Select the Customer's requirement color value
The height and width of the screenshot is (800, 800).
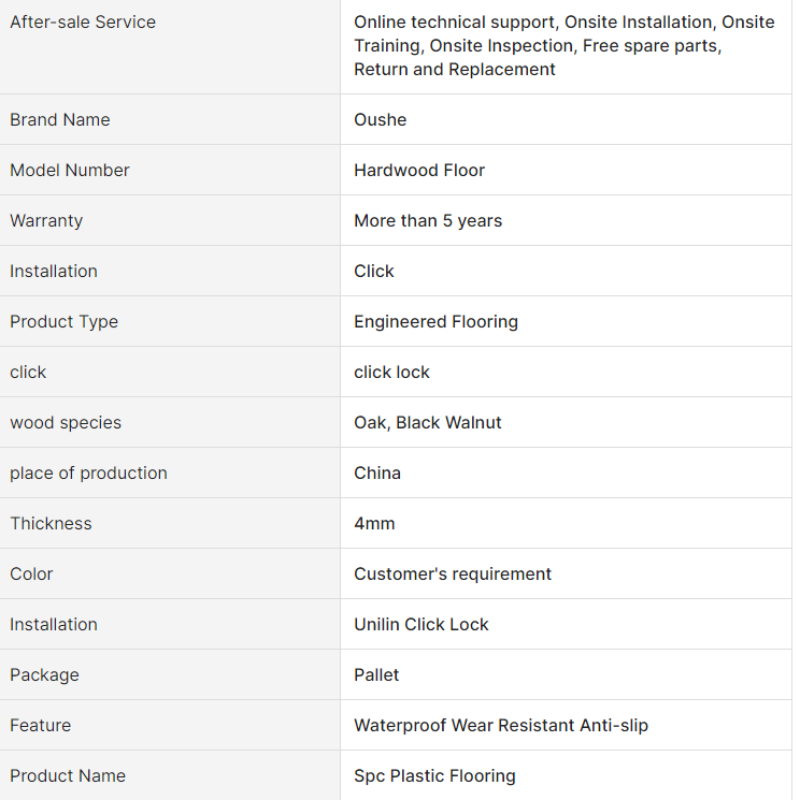click(453, 574)
